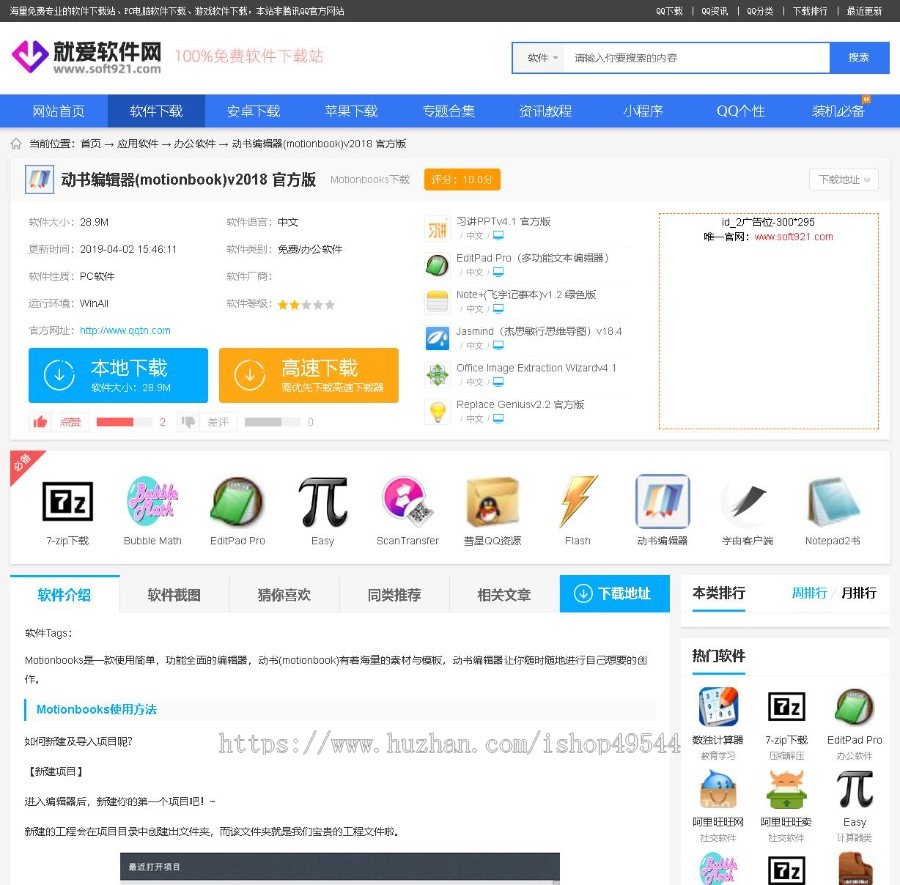This screenshot has width=900, height=885.
Task: Click the 搜索 search button
Action: click(x=859, y=57)
